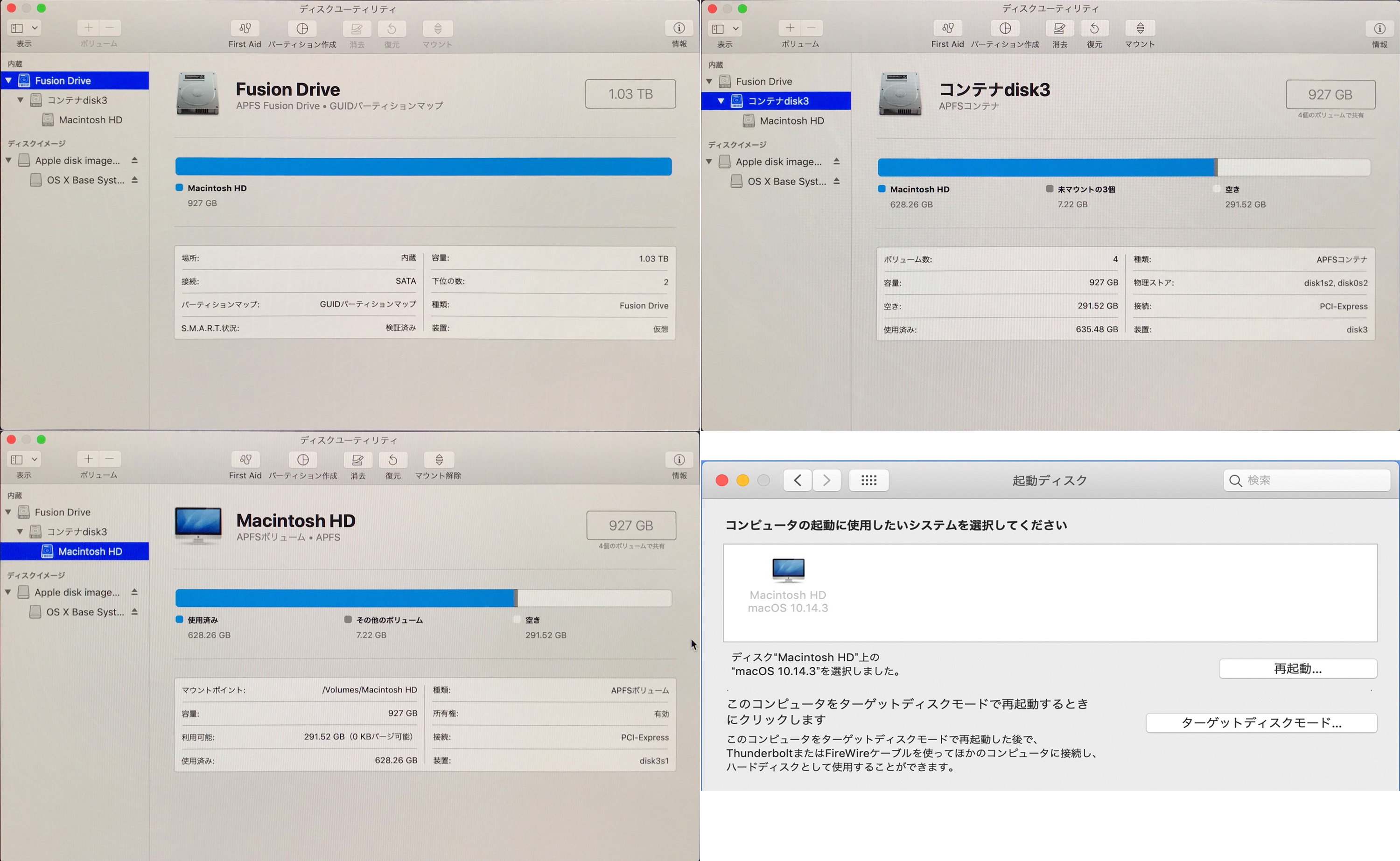Click the 再起動... restart button

1297,669
